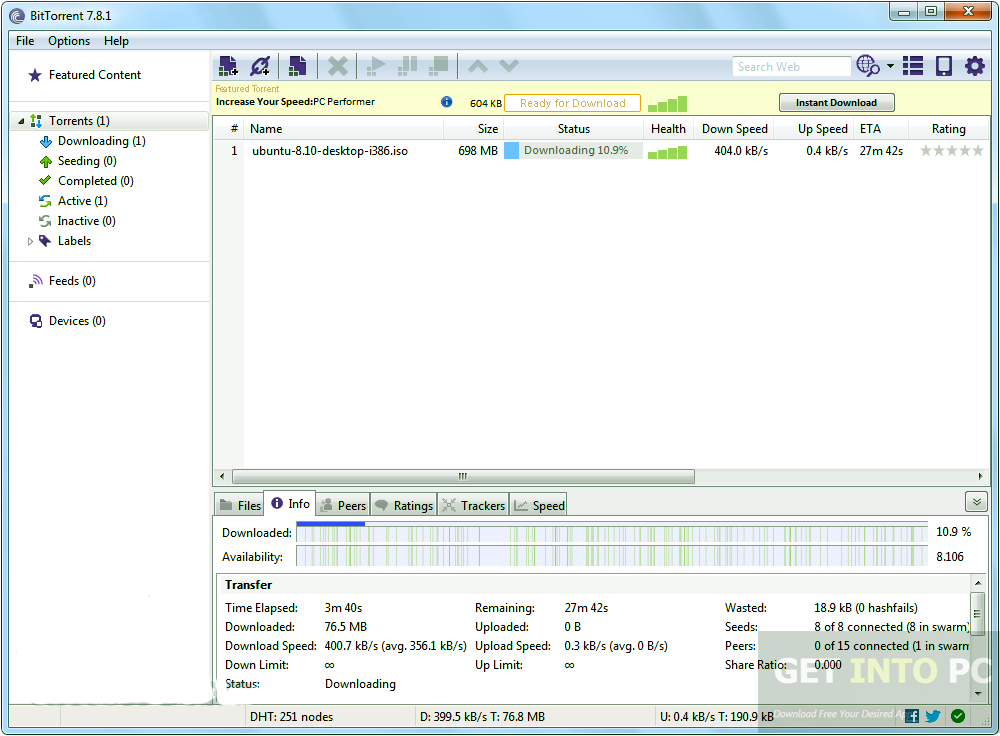Click info pane scroll down arrow

978,693
